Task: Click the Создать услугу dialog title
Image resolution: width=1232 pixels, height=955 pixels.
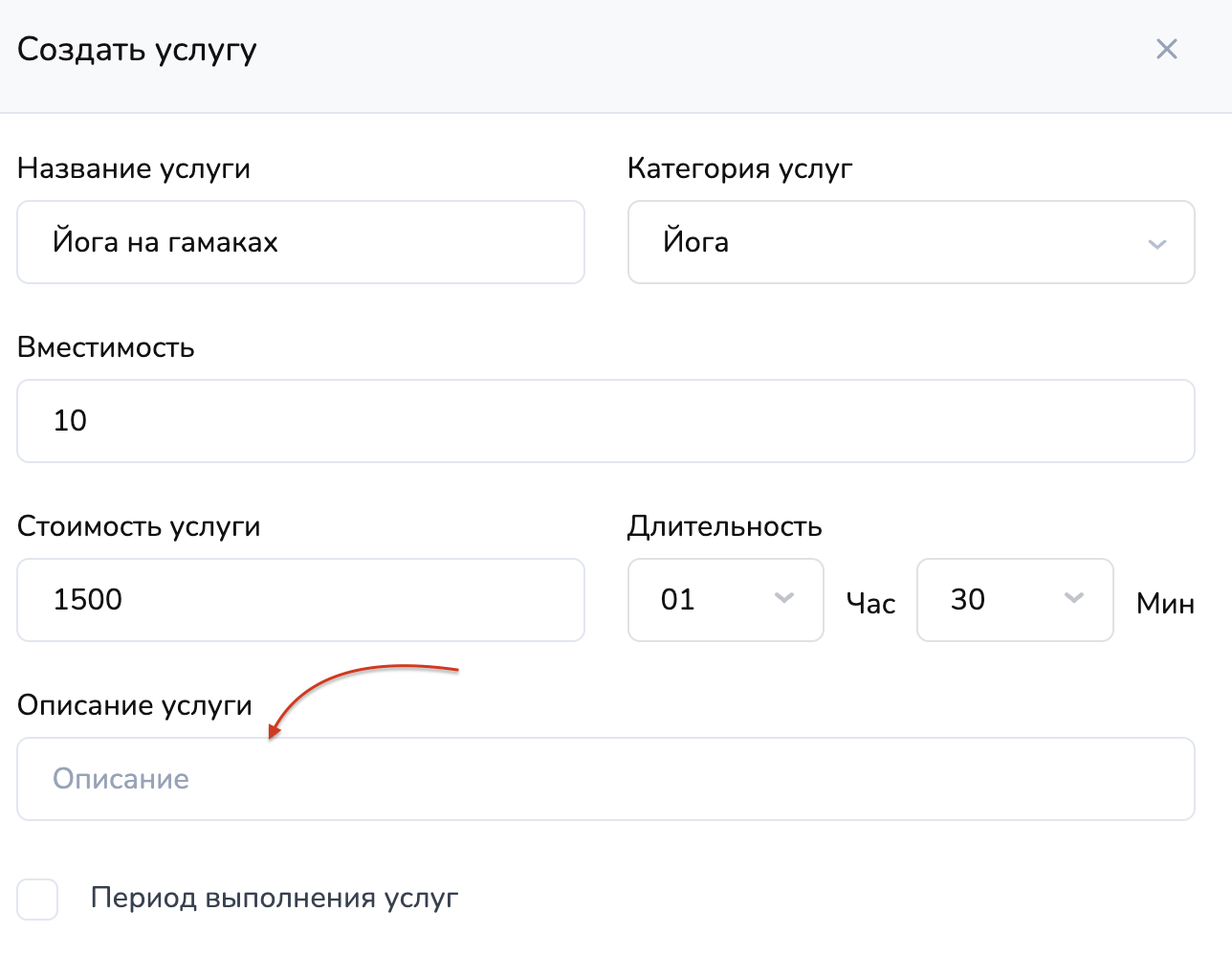Action: click(137, 50)
